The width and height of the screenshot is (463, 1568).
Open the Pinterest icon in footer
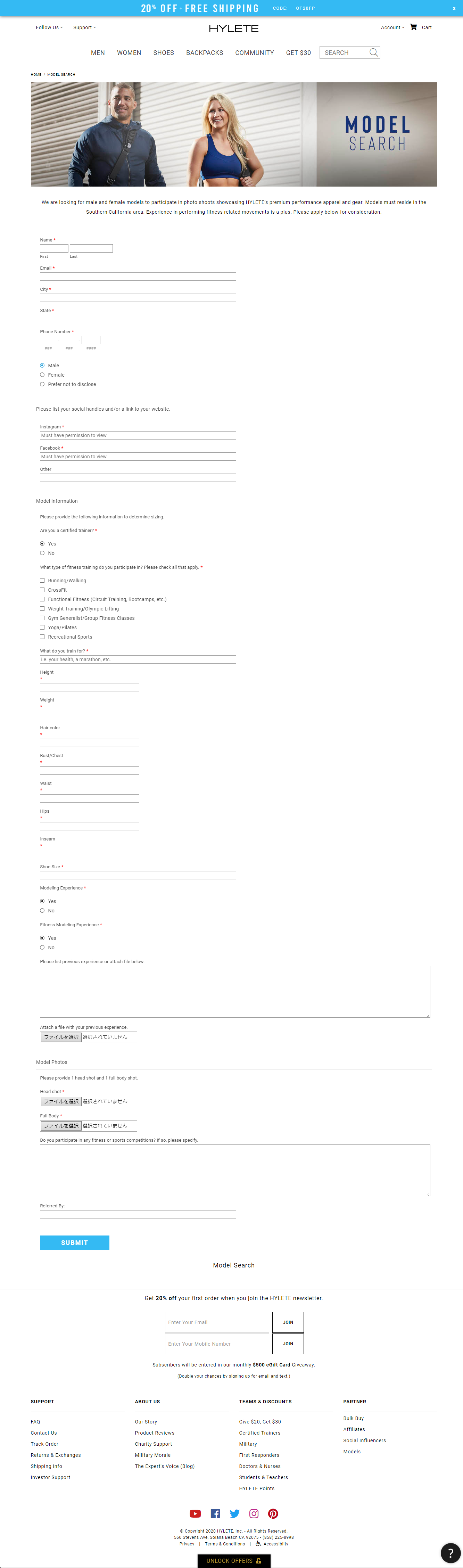(x=273, y=1514)
